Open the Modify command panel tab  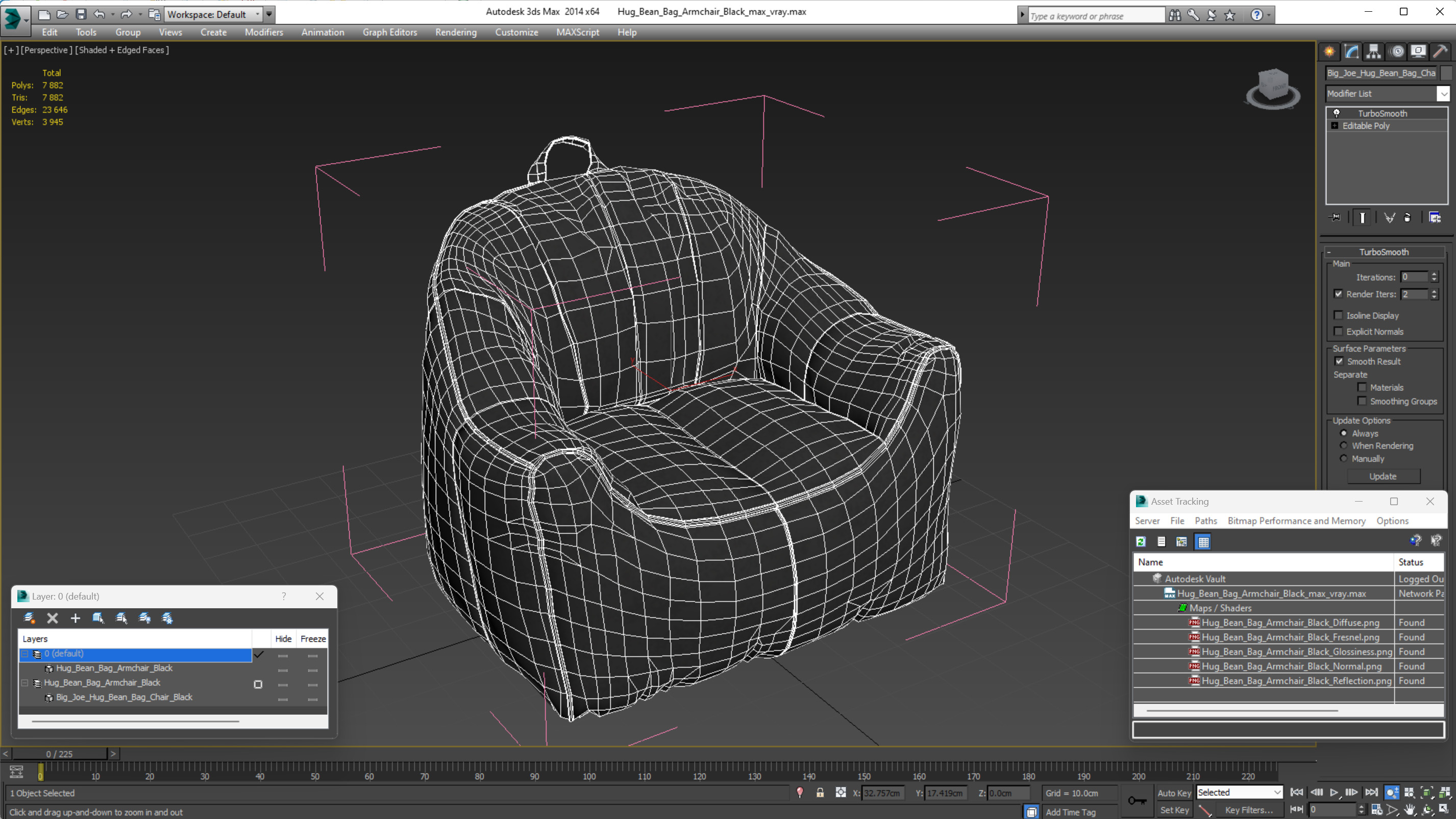(1351, 52)
